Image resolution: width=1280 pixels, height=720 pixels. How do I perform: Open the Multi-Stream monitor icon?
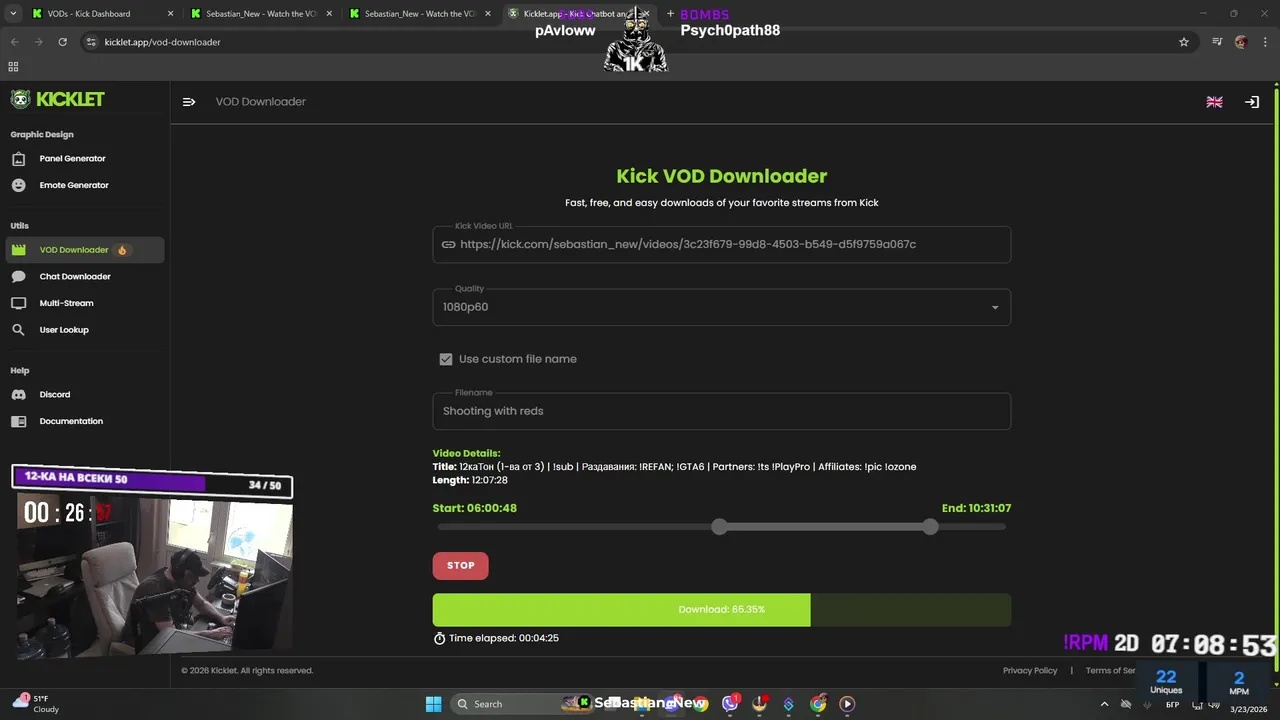pos(18,303)
